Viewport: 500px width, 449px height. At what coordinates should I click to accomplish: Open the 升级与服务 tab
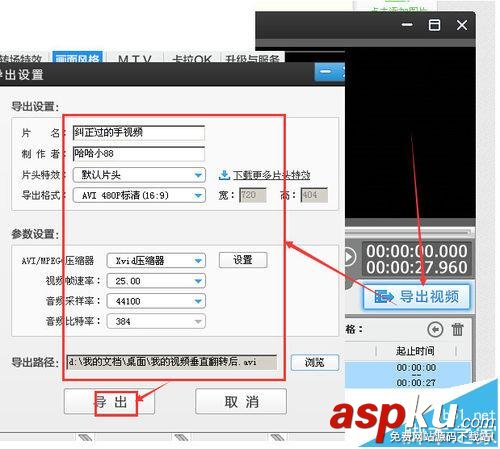click(252, 58)
